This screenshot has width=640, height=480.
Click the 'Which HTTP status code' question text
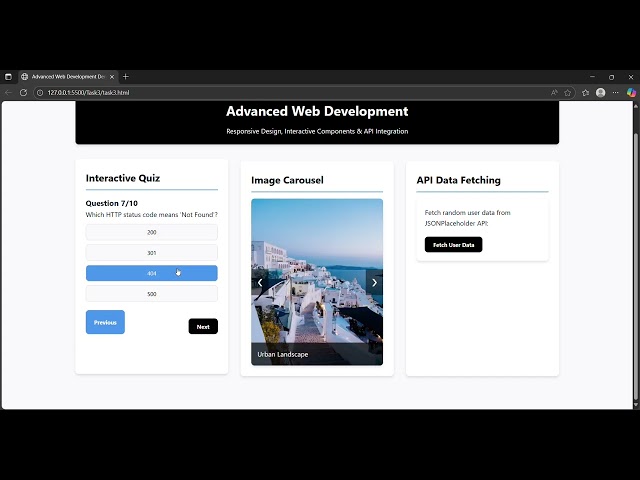(151, 215)
